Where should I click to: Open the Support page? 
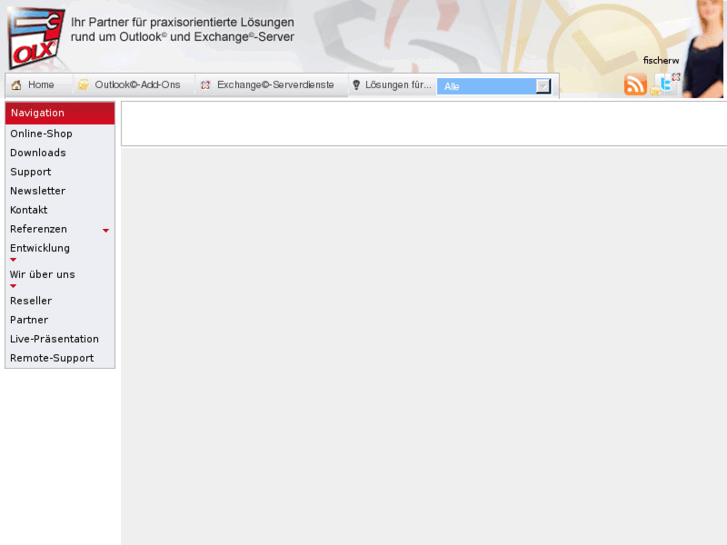31,172
